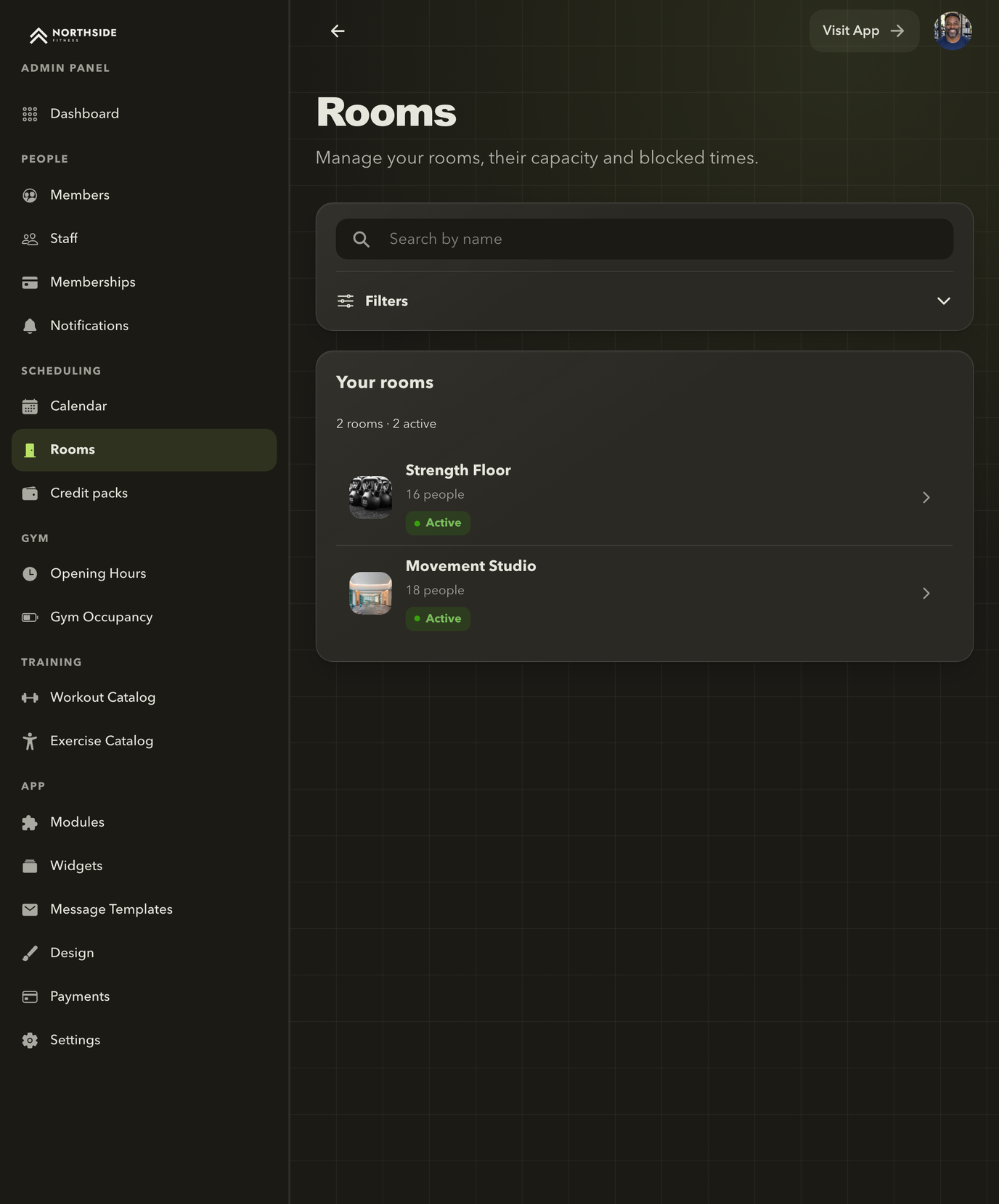The width and height of the screenshot is (999, 1204).
Task: Click the Notifications bell icon
Action: pos(30,326)
